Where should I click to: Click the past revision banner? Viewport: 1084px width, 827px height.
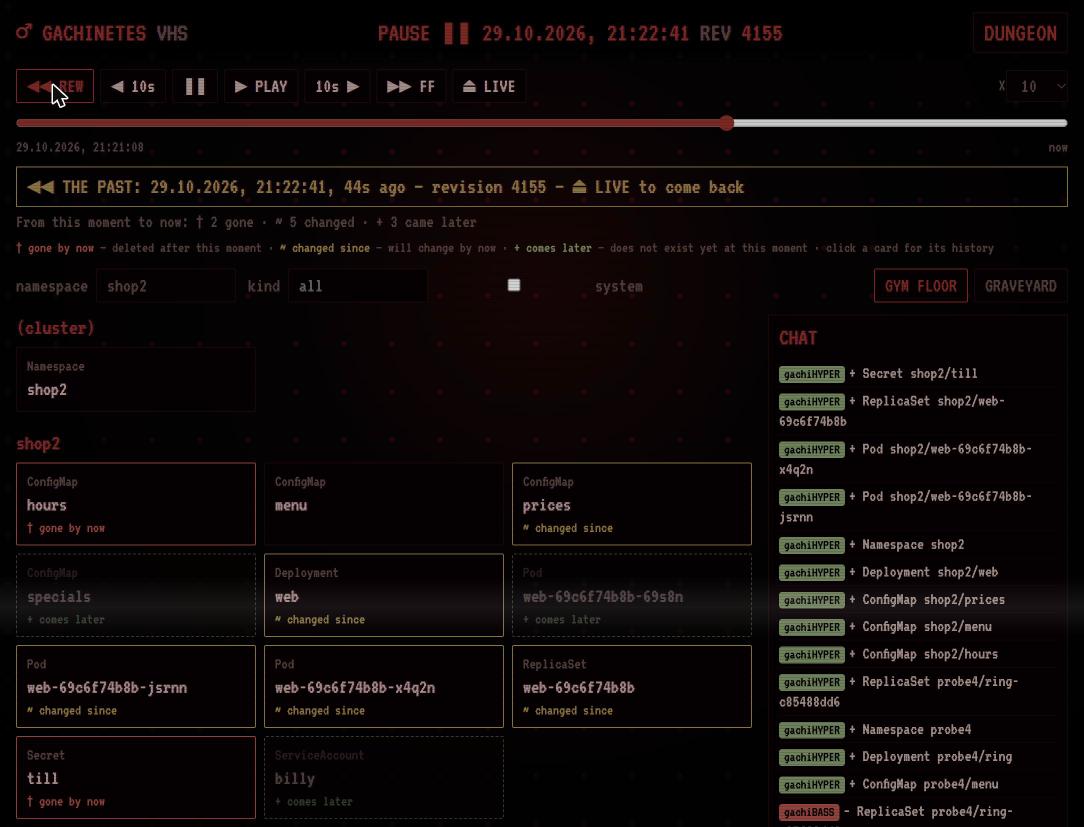[x=541, y=187]
